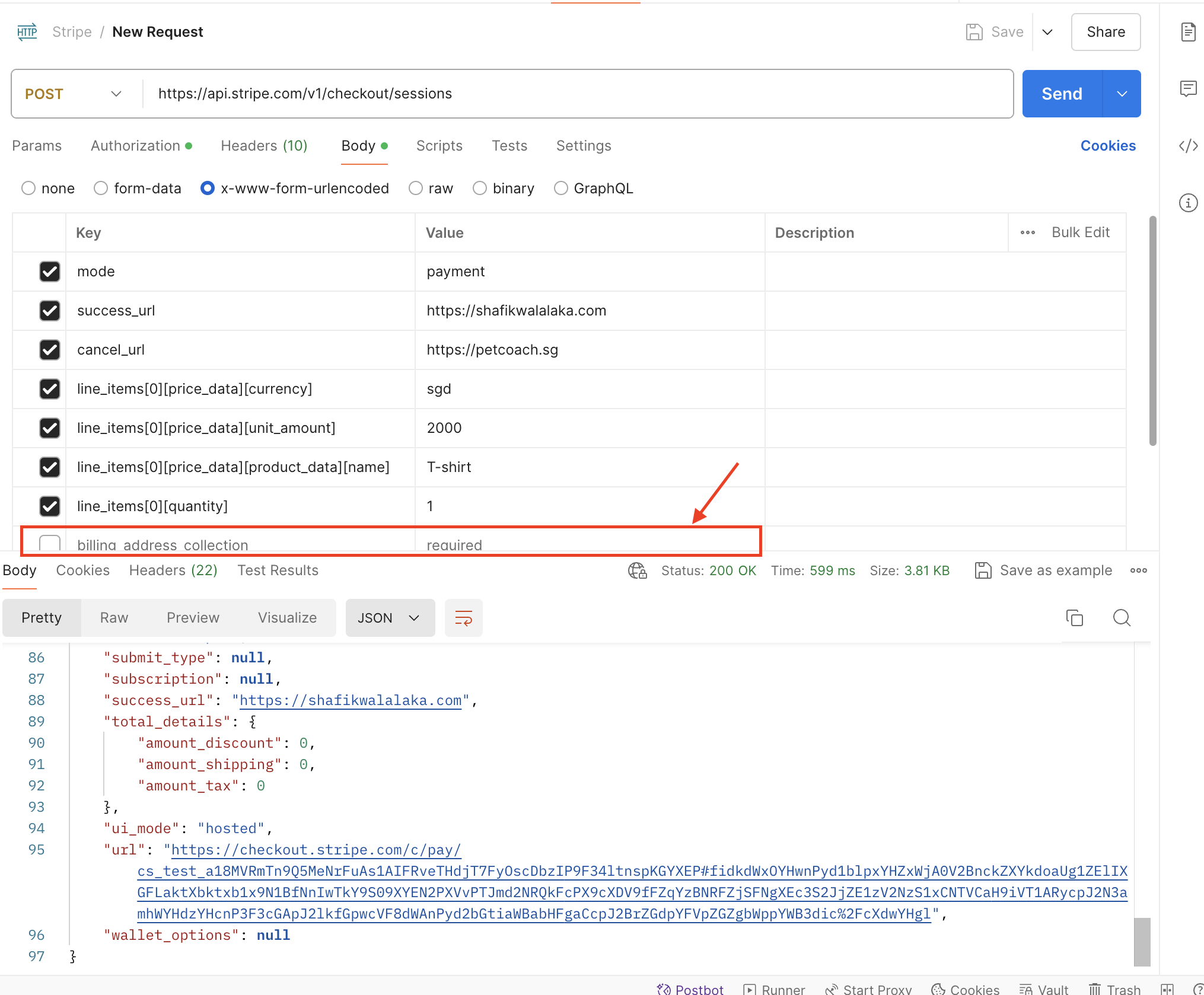Viewport: 1204px width, 995px height.
Task: Copy the response body with copy icon
Action: tap(1074, 618)
